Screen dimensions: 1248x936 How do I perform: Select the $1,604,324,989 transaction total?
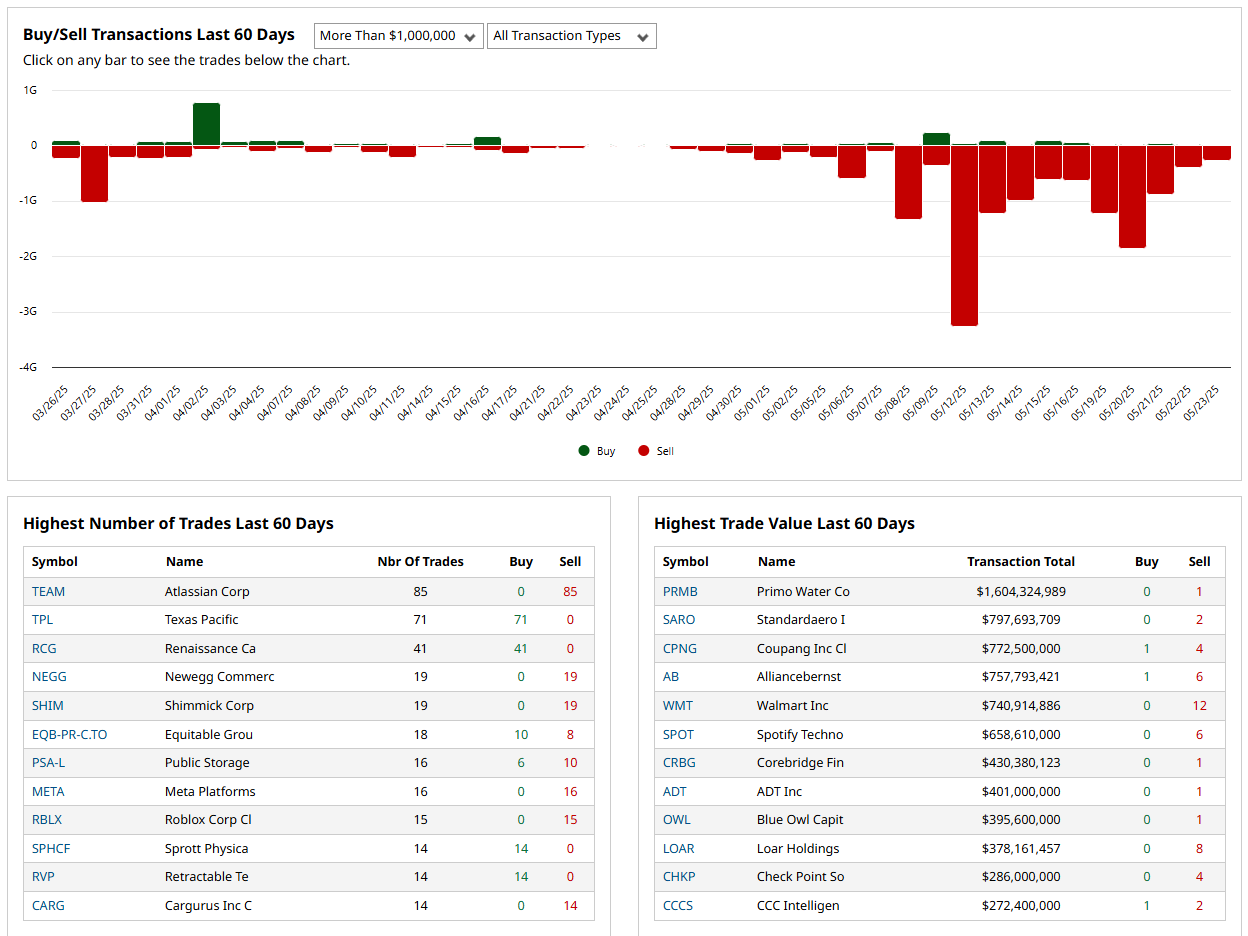point(1021,591)
